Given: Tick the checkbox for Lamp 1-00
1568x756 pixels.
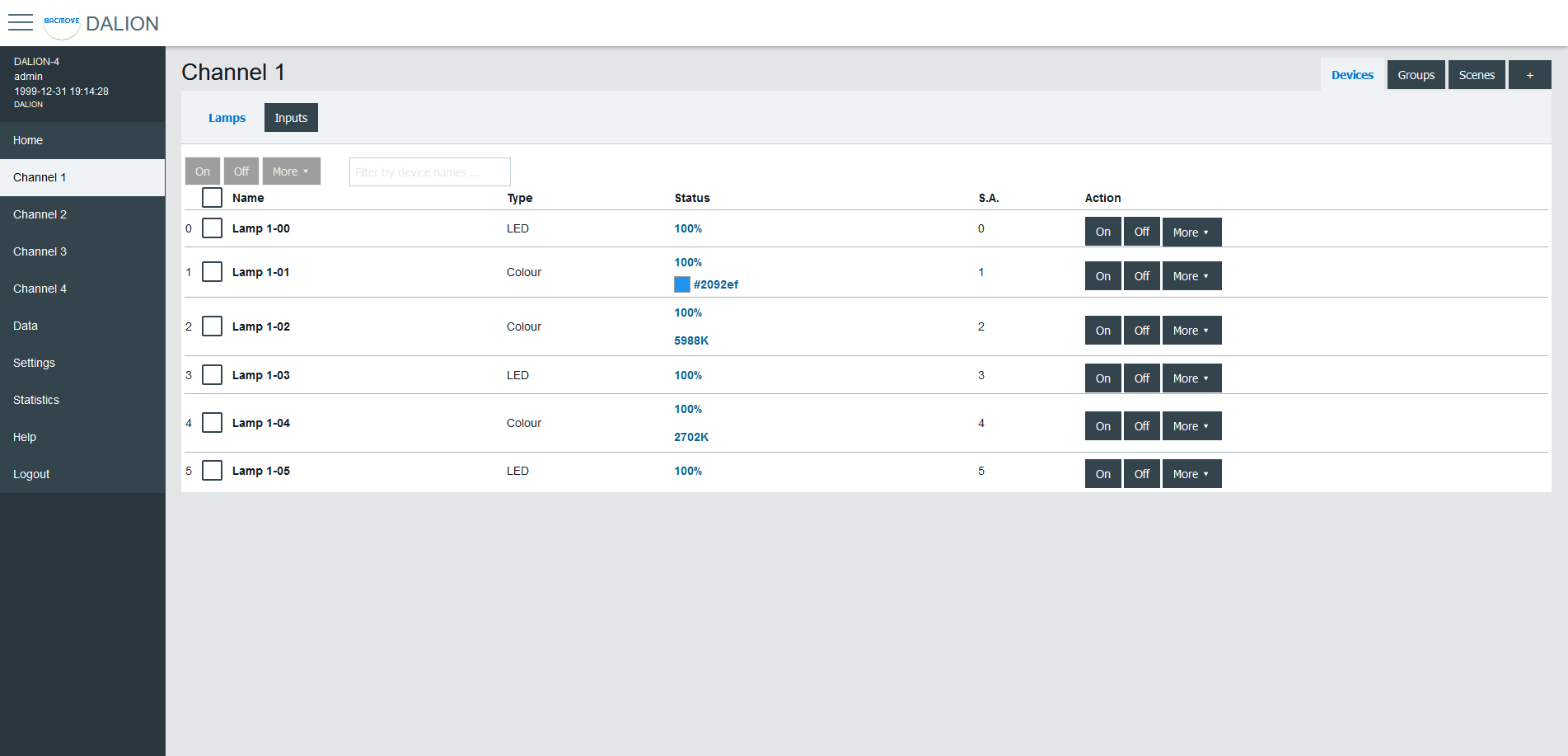Looking at the screenshot, I should [x=212, y=228].
